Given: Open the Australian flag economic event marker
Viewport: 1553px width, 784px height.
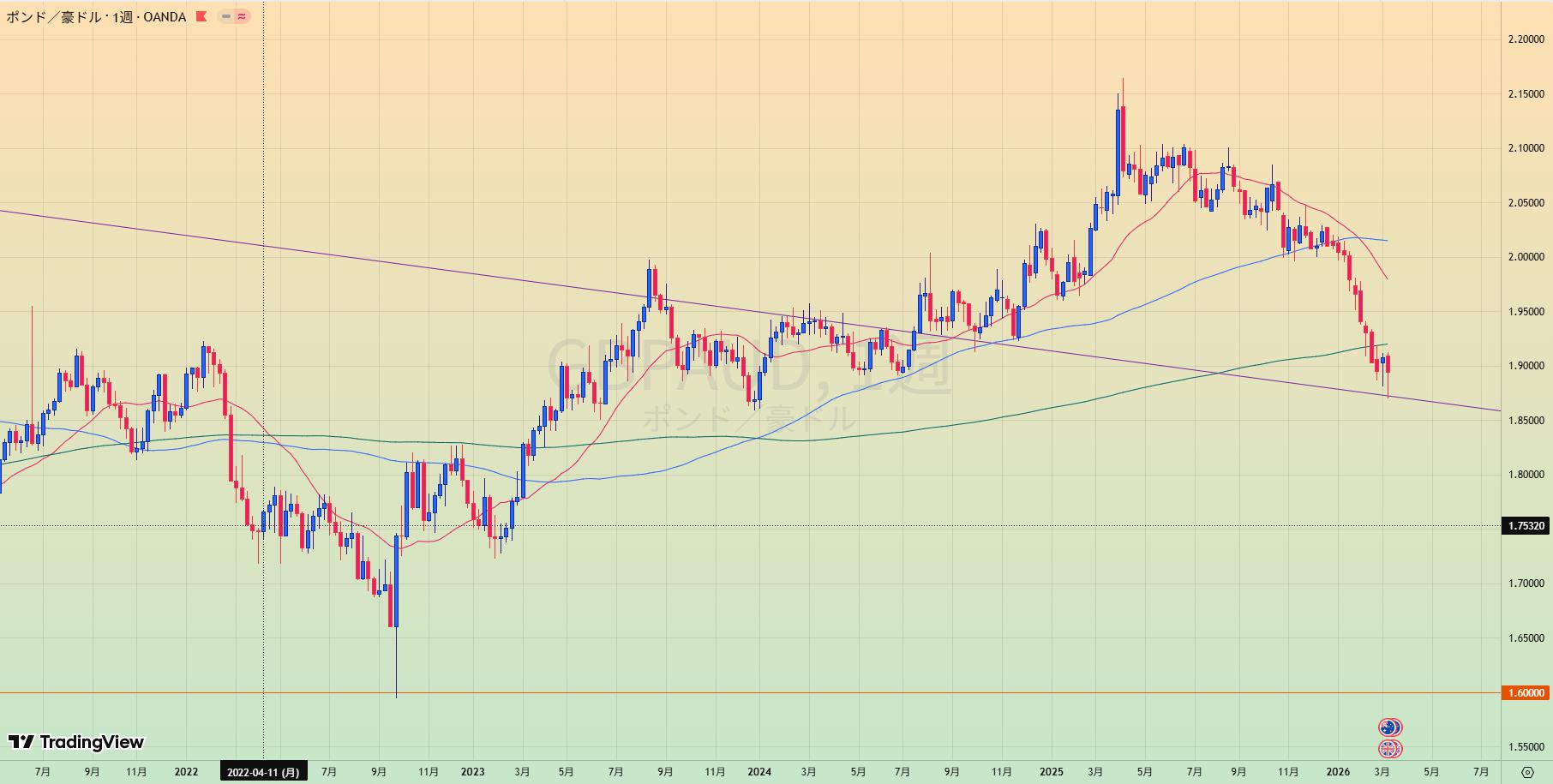Looking at the screenshot, I should click(x=1389, y=727).
